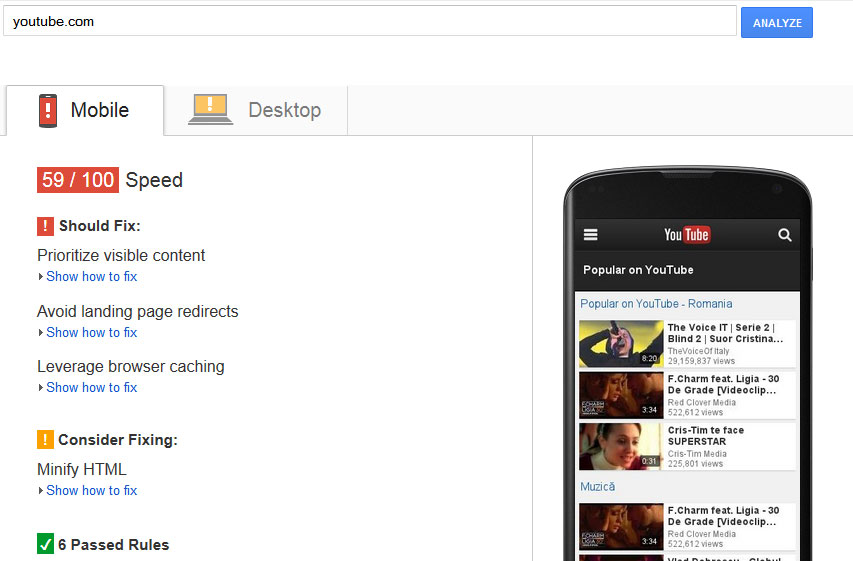This screenshot has width=853, height=561.
Task: Open Show how to fix for Minify HTML
Action: pos(91,490)
